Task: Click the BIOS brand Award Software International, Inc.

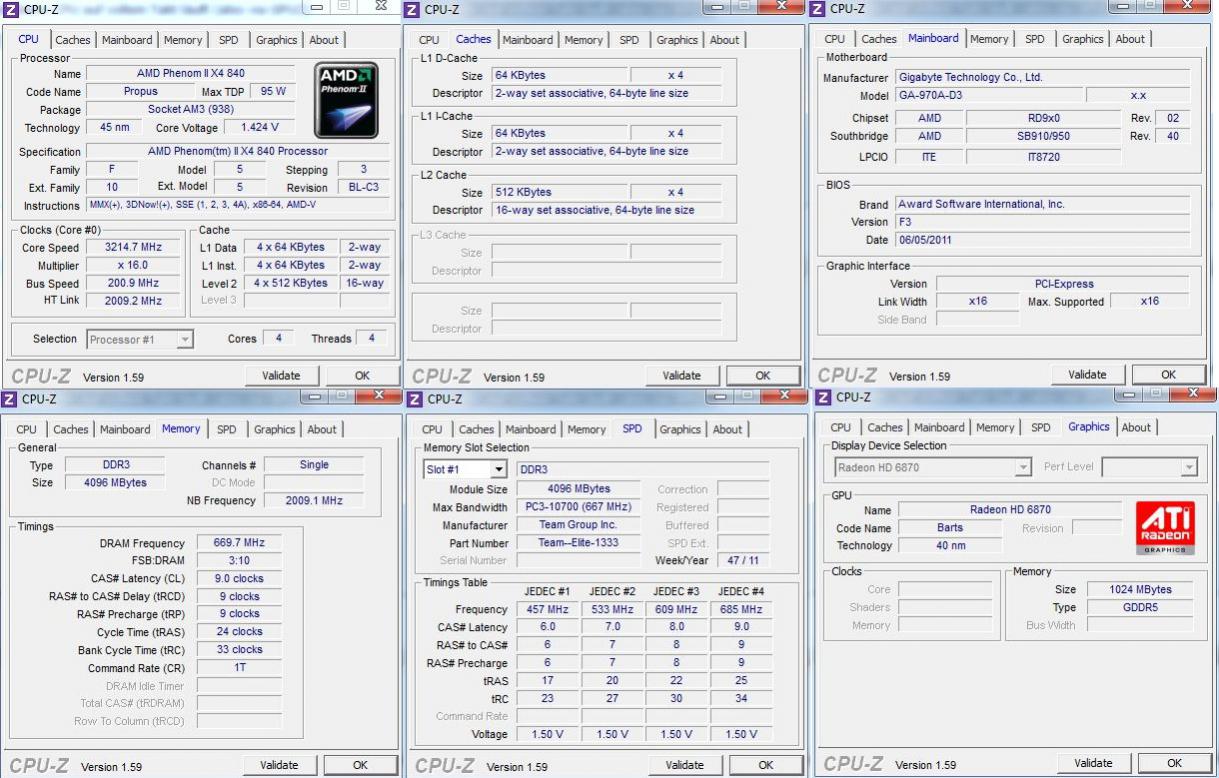Action: pos(1042,204)
